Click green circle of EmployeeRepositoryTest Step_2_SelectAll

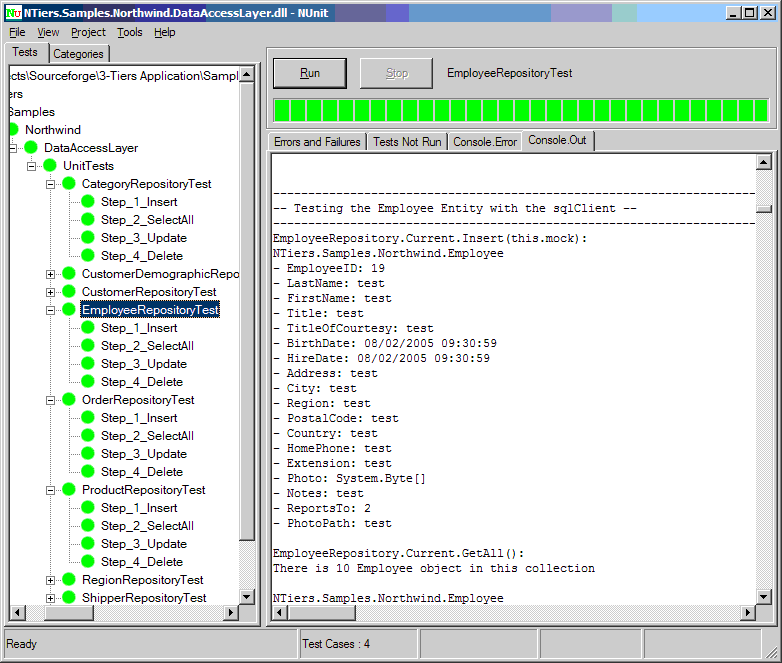click(88, 345)
